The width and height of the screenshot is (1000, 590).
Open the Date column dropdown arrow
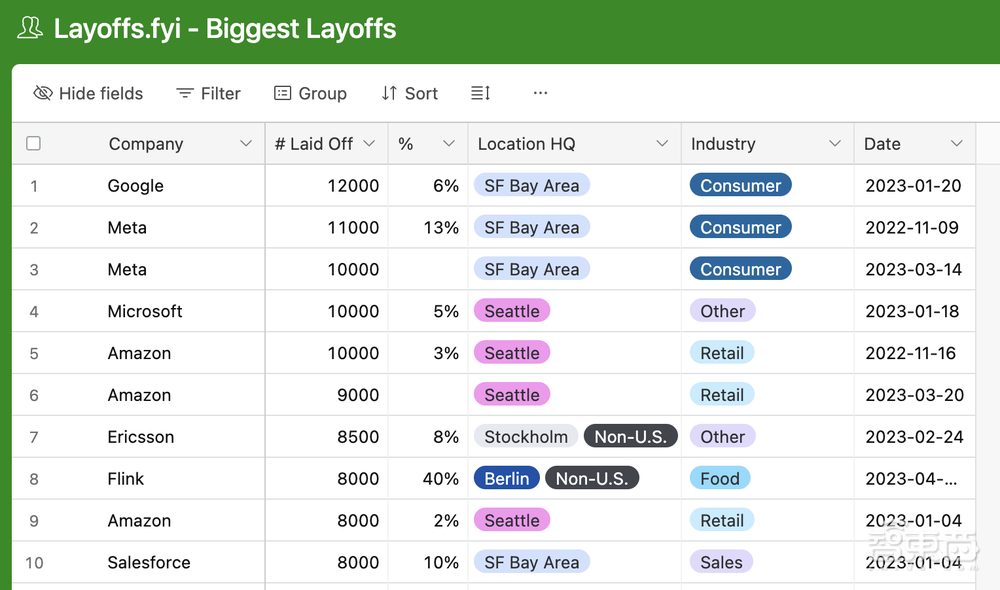957,144
